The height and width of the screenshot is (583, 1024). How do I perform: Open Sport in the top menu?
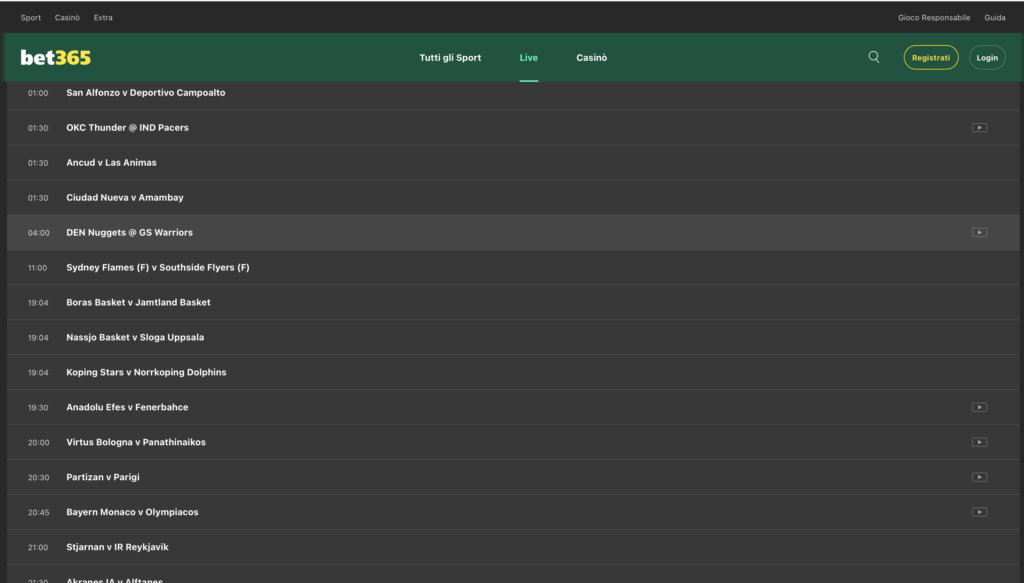[x=31, y=18]
